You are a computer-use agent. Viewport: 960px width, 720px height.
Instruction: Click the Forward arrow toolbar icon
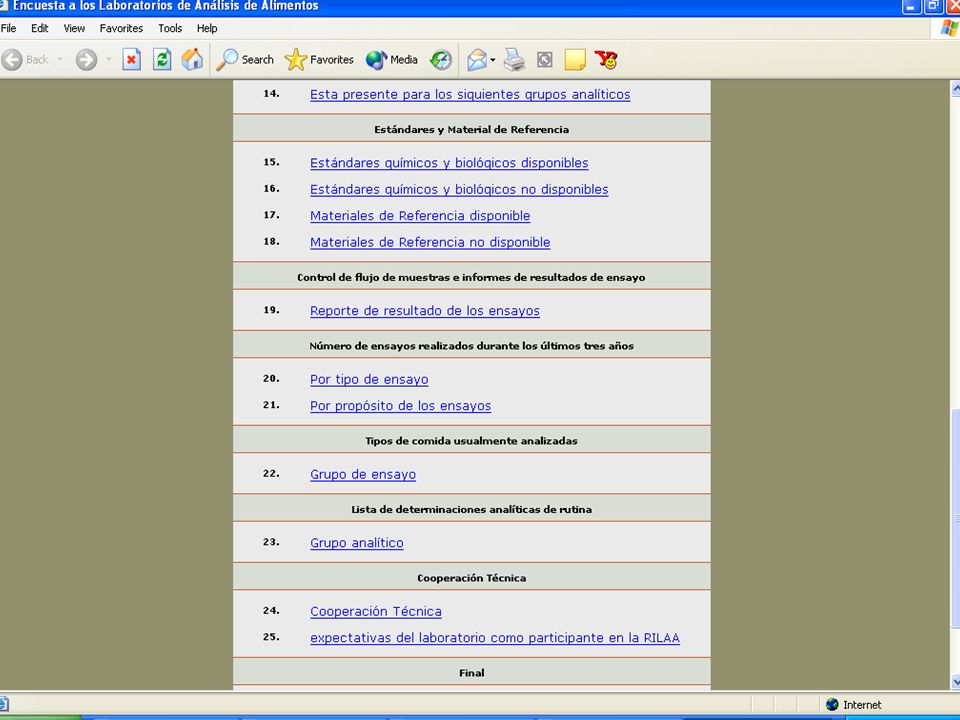point(86,59)
